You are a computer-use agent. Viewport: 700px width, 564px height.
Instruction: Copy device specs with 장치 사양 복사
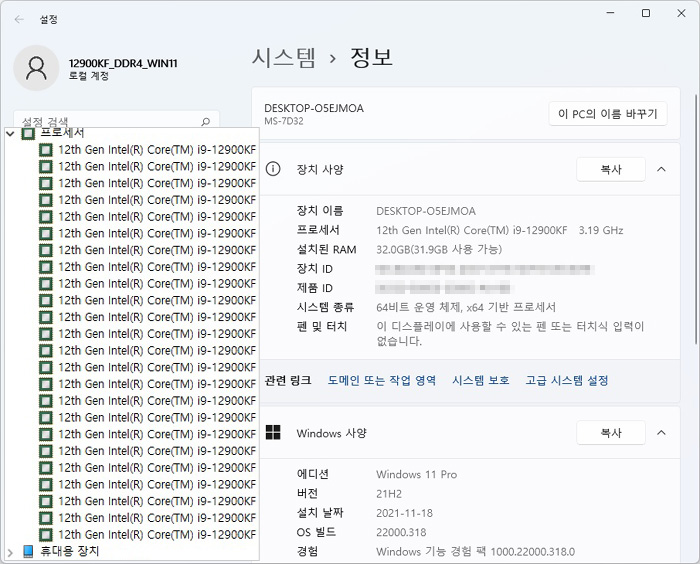pos(611,169)
